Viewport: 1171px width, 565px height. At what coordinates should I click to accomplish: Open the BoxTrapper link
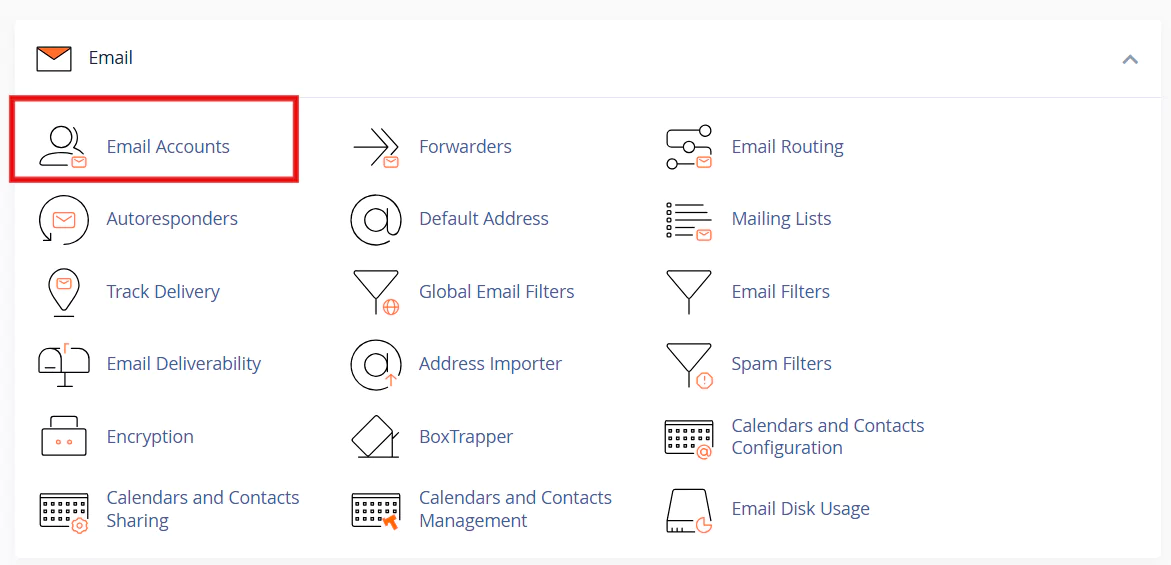[x=466, y=436]
